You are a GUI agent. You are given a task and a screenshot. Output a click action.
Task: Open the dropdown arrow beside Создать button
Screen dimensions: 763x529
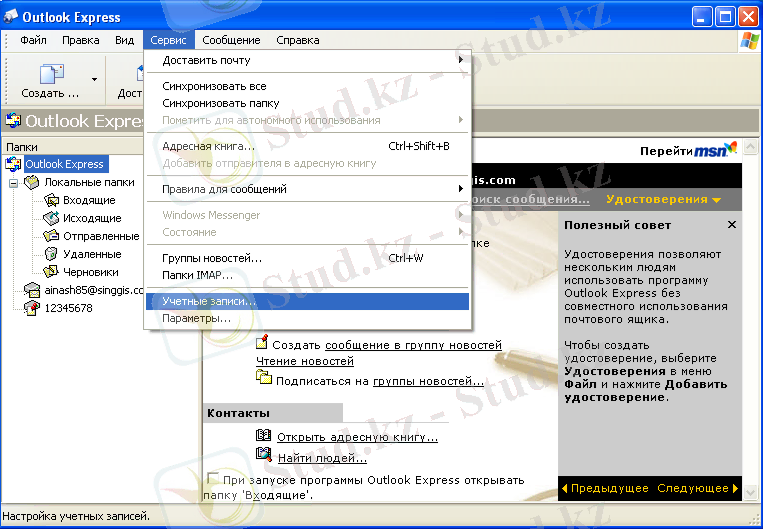click(x=95, y=78)
